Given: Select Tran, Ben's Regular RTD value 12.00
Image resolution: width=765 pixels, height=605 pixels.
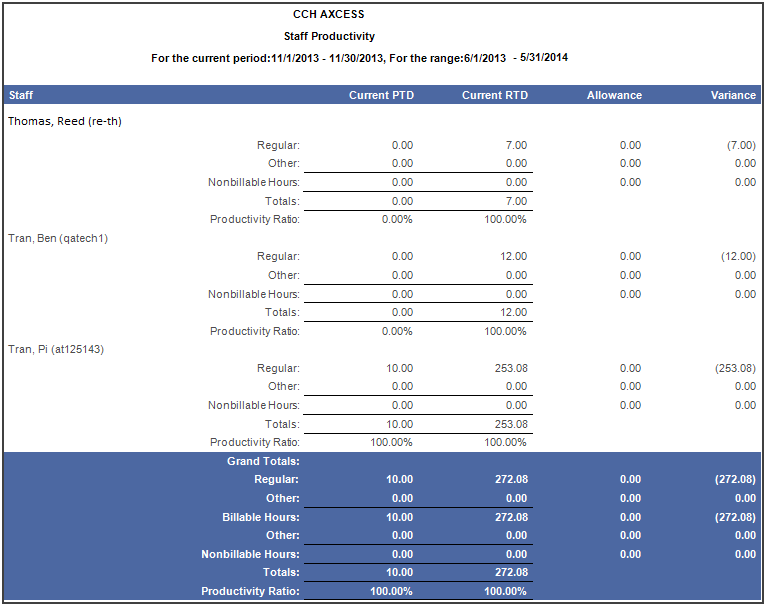Looking at the screenshot, I should 514,256.
